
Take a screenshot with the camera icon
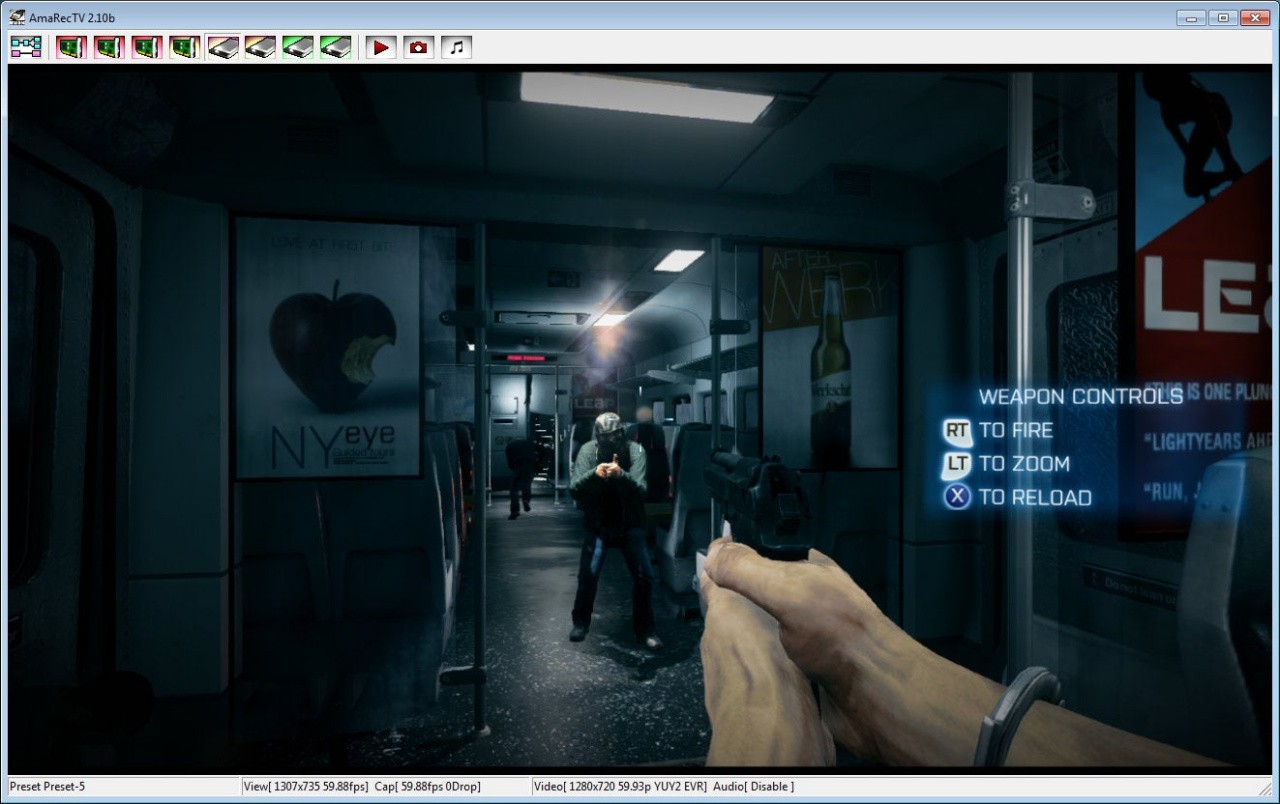tap(418, 47)
